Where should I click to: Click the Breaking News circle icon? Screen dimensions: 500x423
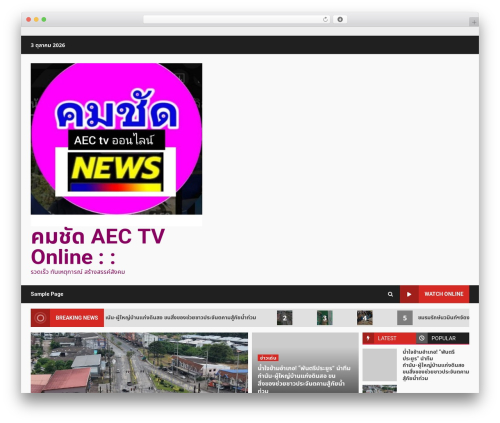click(40, 318)
